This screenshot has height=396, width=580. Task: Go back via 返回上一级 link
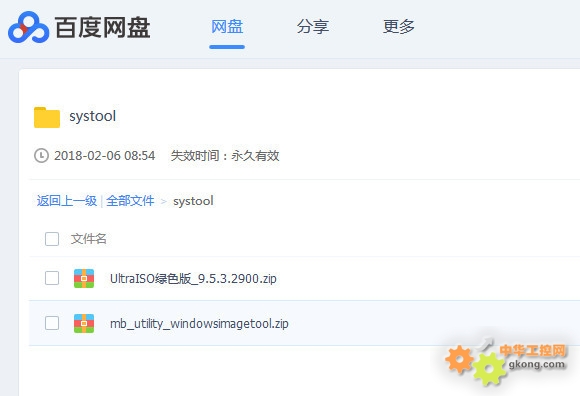(x=67, y=201)
